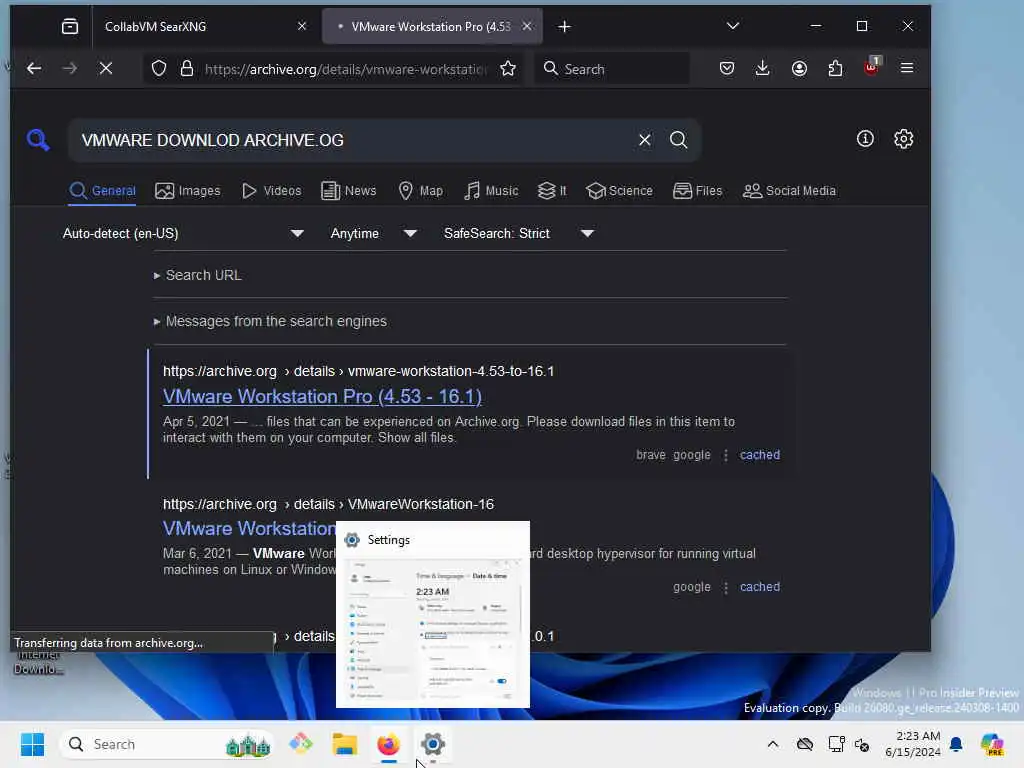This screenshot has width=1024, height=768.
Task: Open the SafeSearch Strict dropdown
Action: click(519, 233)
